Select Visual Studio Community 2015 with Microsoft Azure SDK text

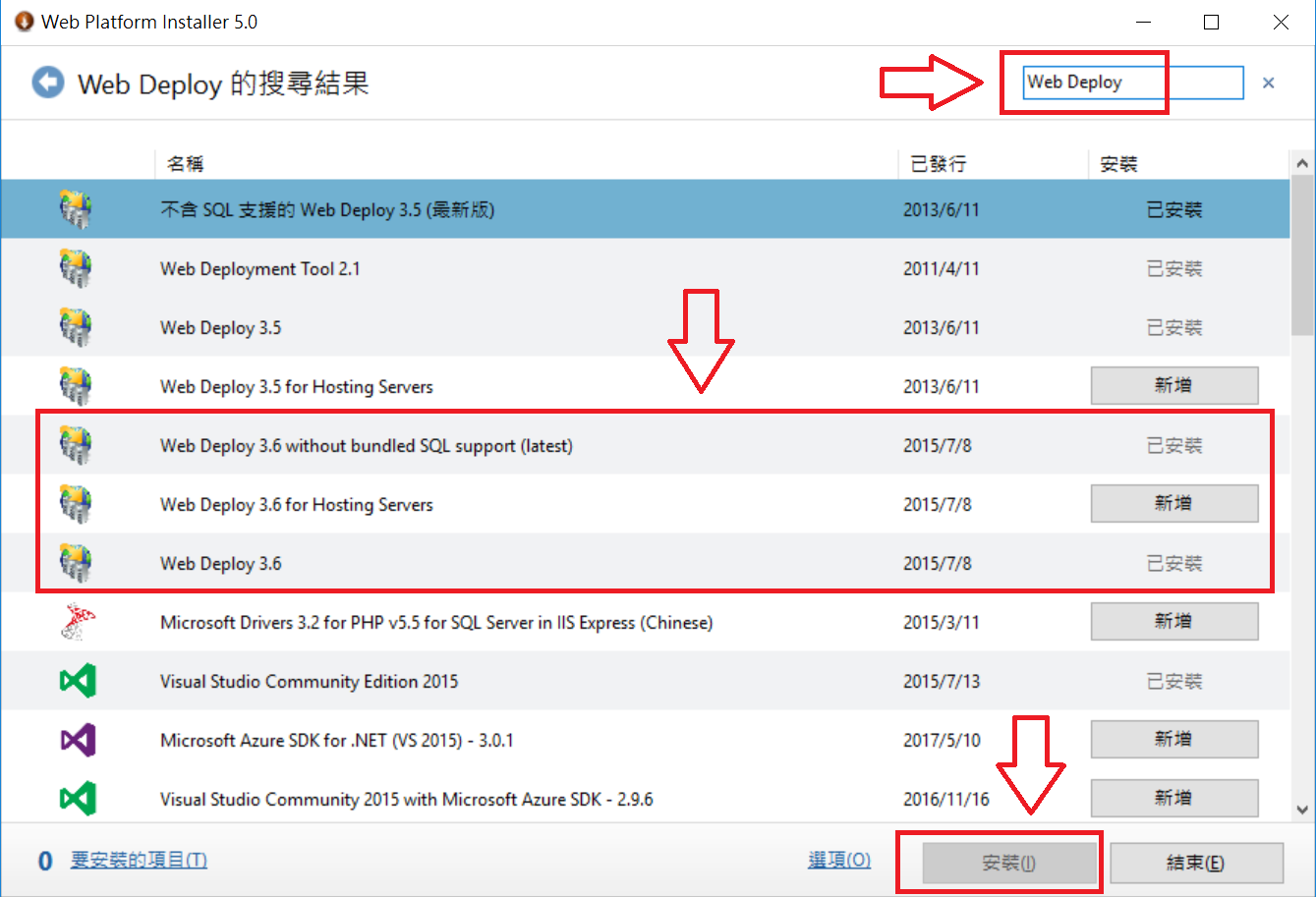point(407,799)
